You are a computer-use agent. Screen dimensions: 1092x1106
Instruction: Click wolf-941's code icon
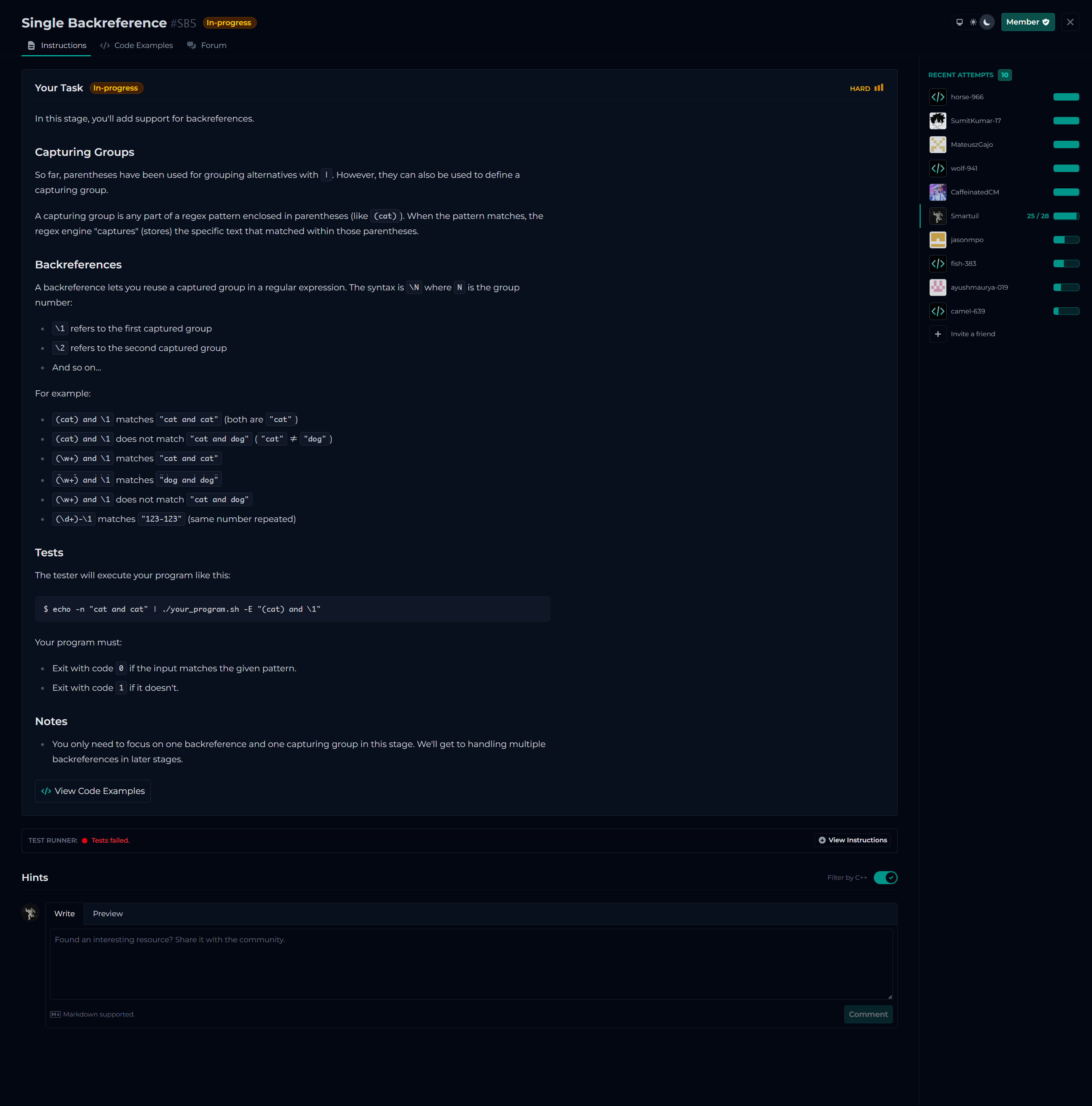point(938,168)
